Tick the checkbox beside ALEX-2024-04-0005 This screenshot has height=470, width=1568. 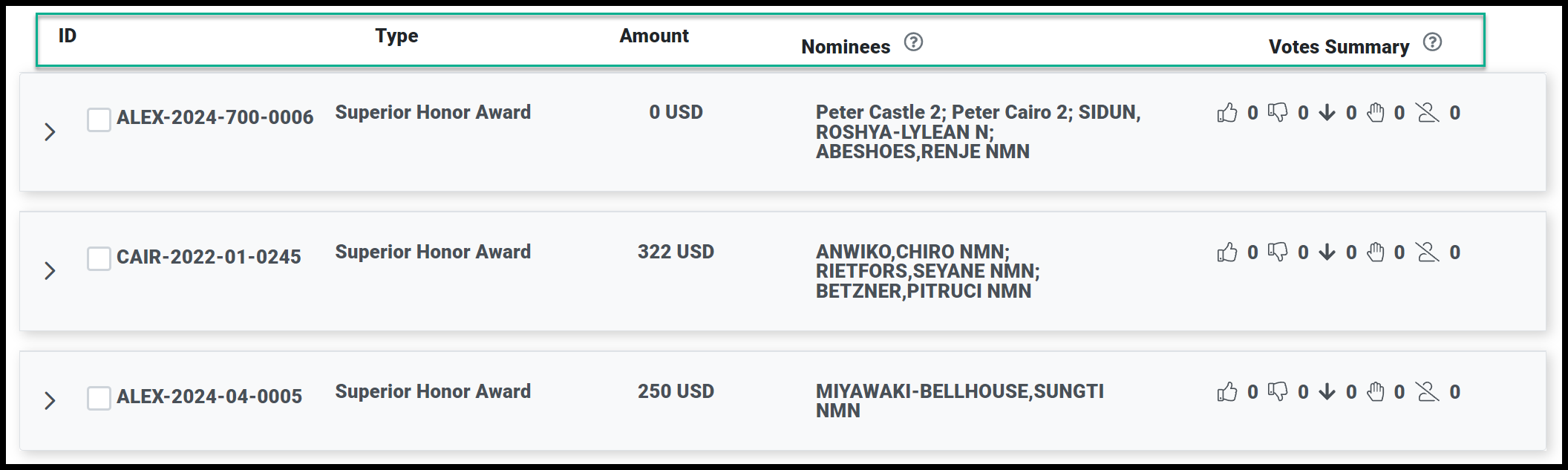pos(99,398)
